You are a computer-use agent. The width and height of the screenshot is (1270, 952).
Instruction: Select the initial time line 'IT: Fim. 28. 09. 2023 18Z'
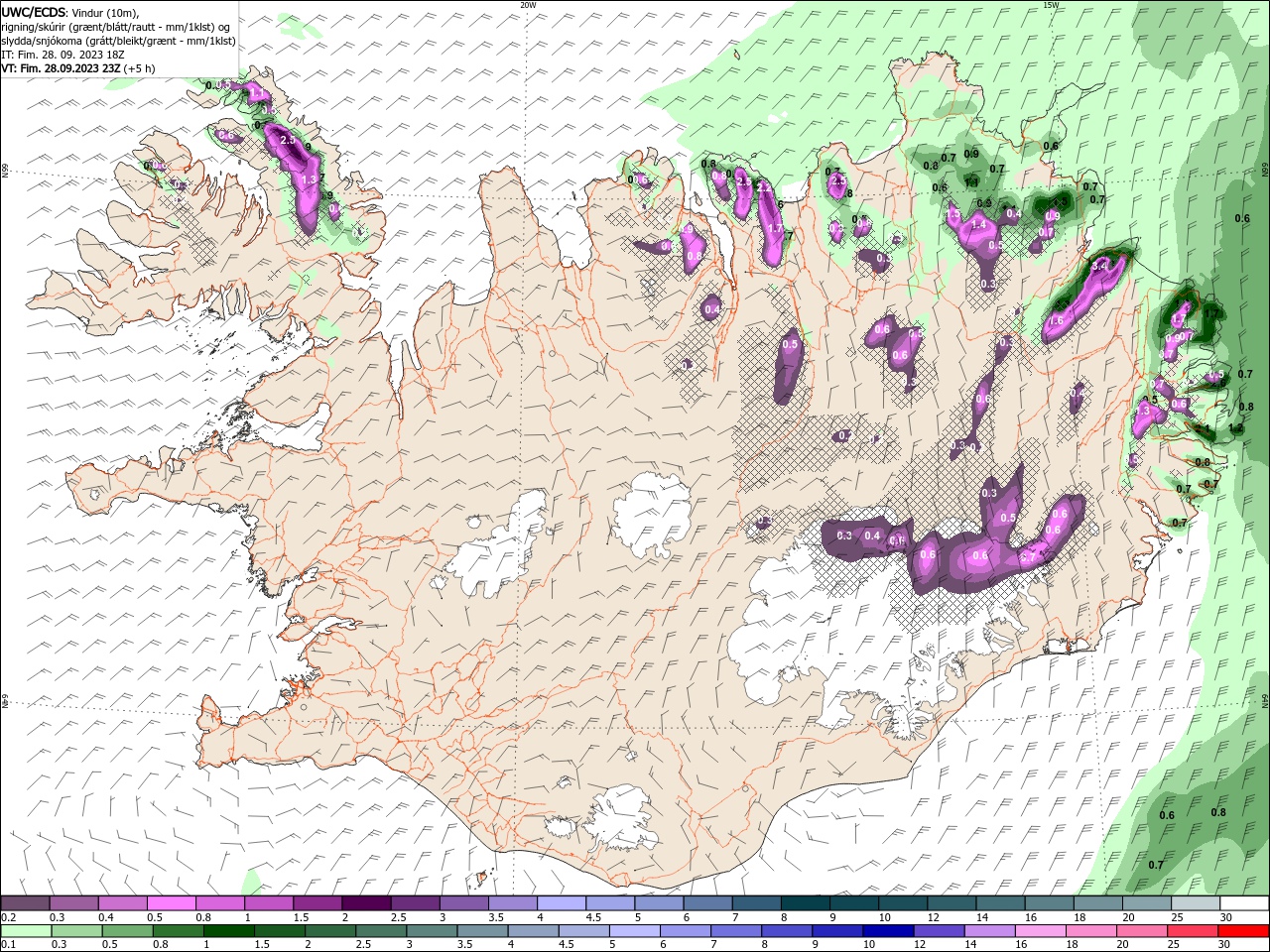(x=63, y=55)
